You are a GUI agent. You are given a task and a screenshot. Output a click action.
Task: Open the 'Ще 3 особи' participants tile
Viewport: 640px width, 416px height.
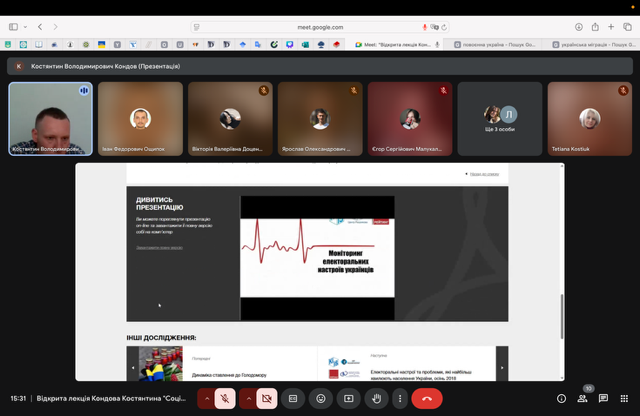[500, 119]
